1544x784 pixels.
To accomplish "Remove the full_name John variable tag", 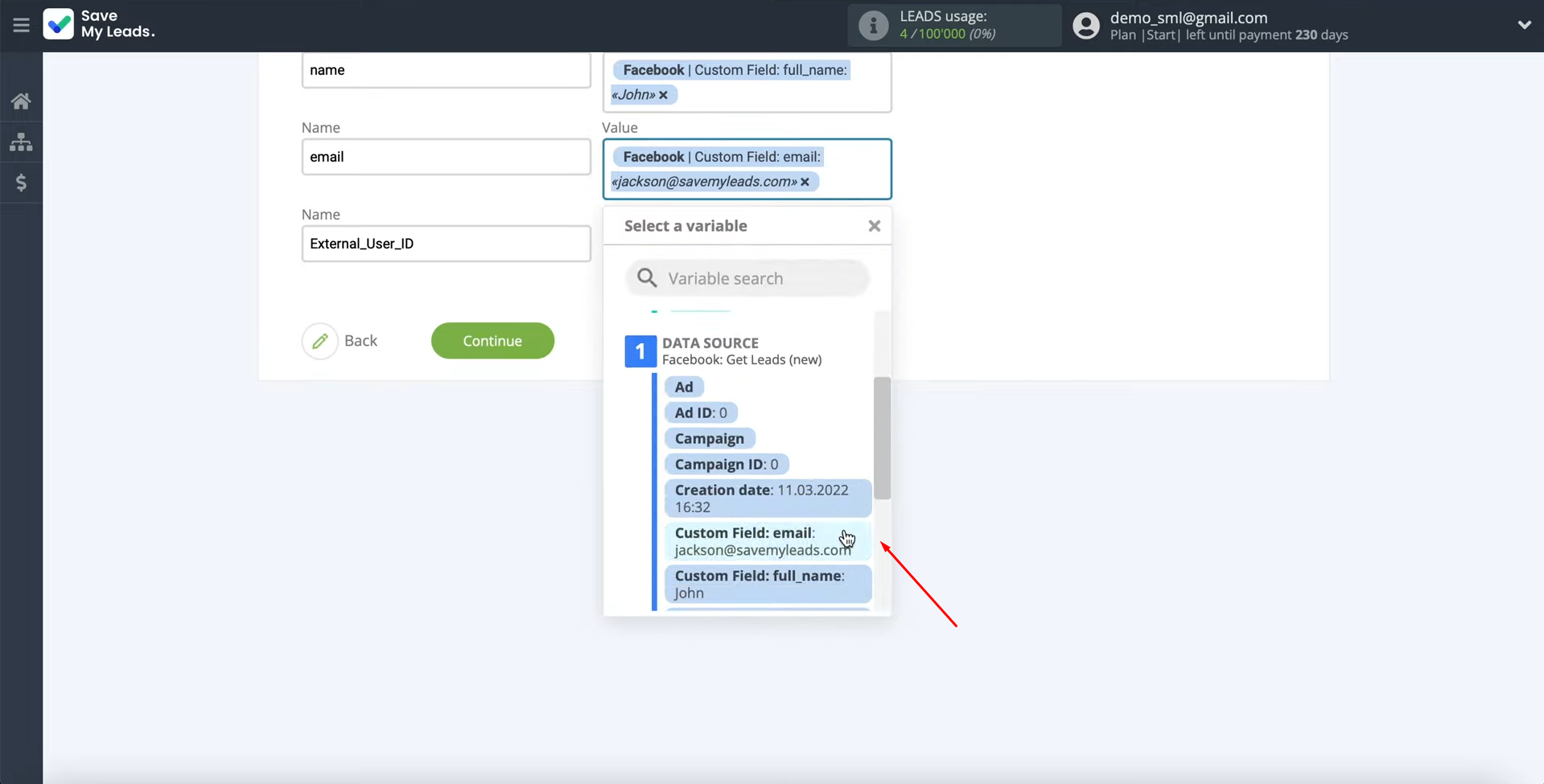I will 663,95.
